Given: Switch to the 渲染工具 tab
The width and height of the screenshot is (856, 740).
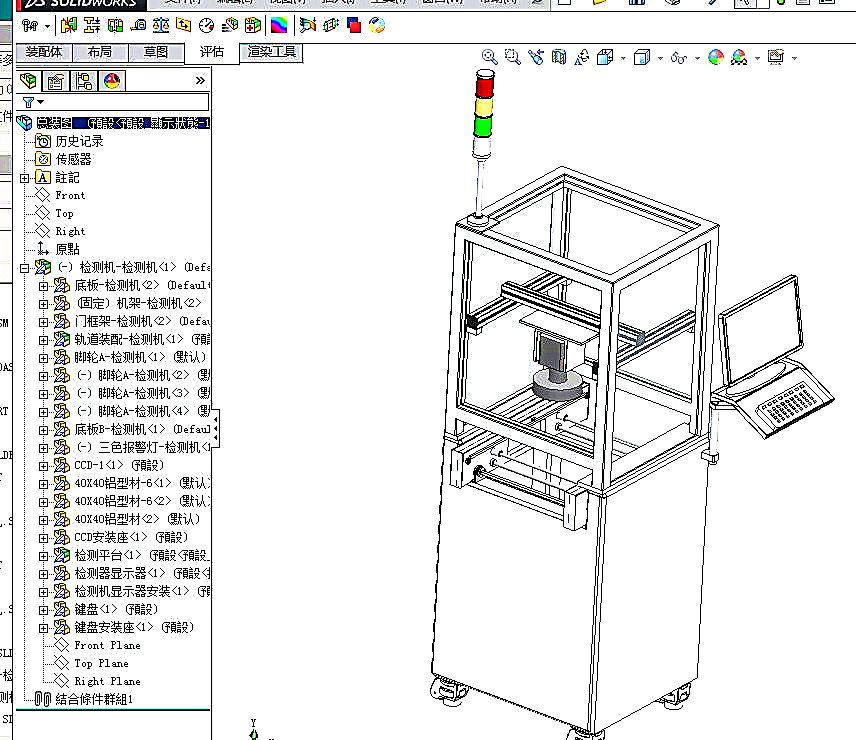Looking at the screenshot, I should pyautogui.click(x=271, y=52).
